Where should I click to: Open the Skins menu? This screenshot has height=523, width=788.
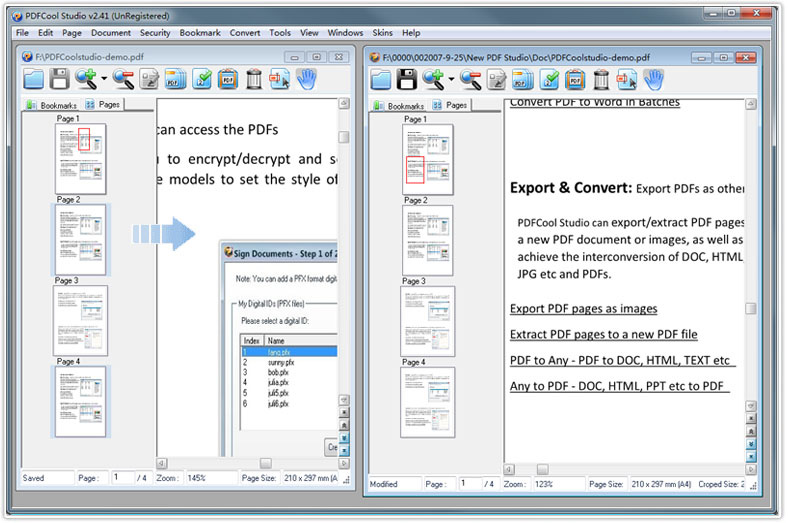(382, 33)
